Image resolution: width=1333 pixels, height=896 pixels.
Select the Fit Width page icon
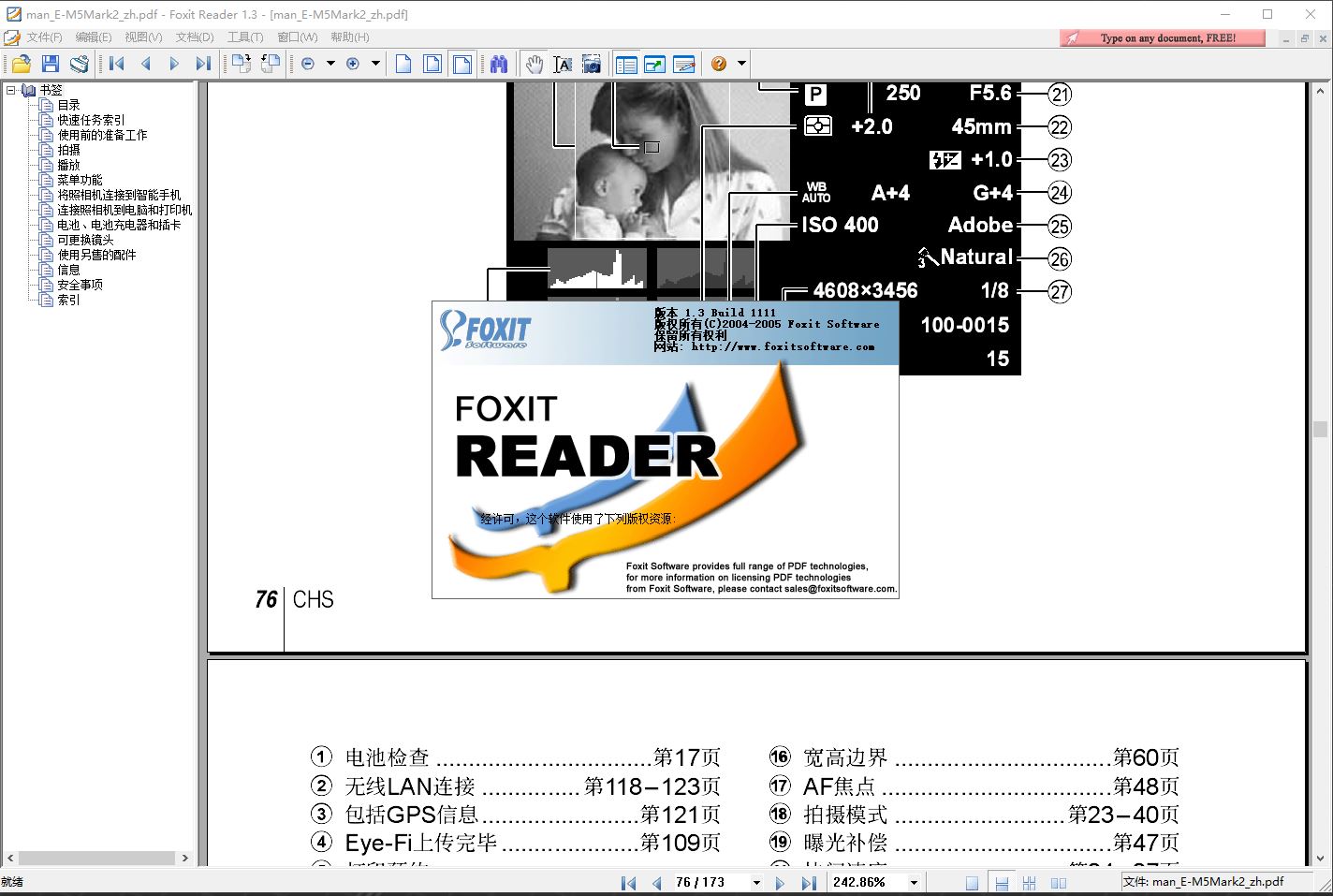(x=462, y=64)
